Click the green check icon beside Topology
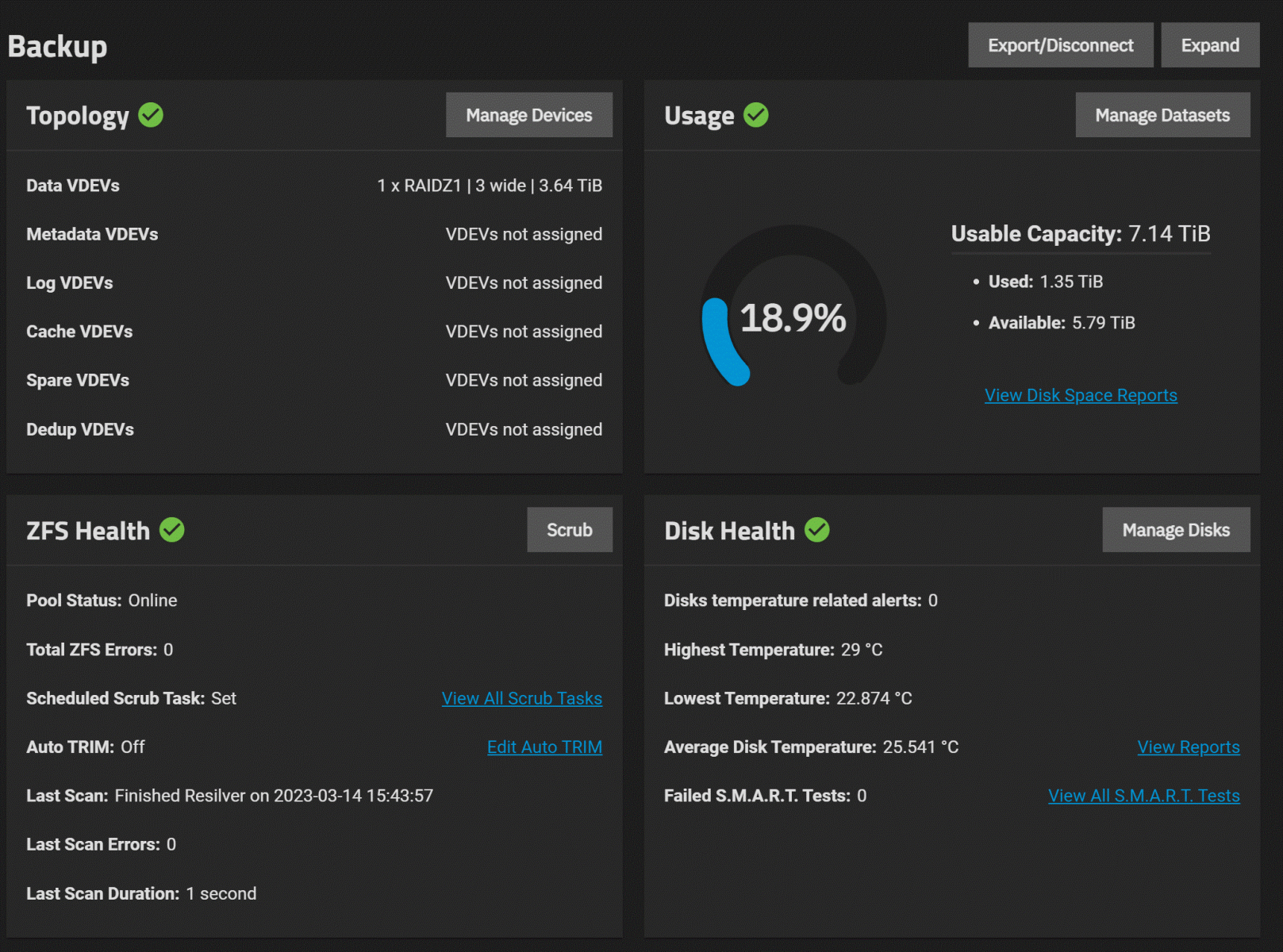1283x952 pixels. coord(151,115)
